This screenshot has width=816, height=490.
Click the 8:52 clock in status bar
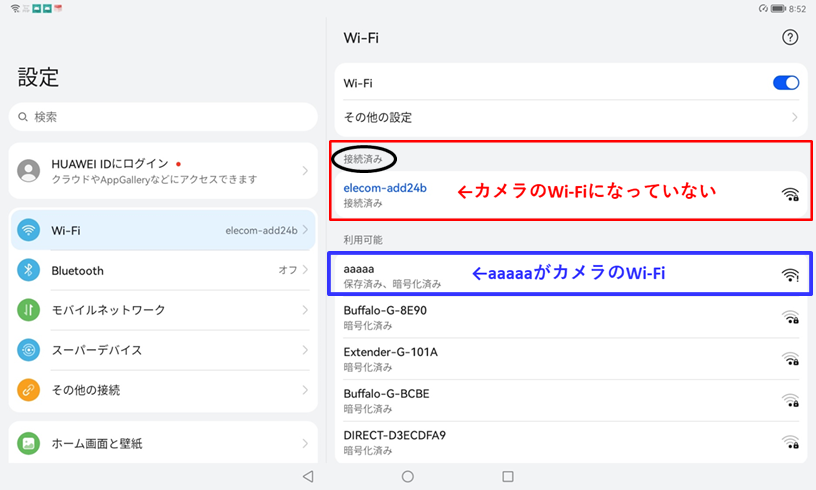click(797, 9)
